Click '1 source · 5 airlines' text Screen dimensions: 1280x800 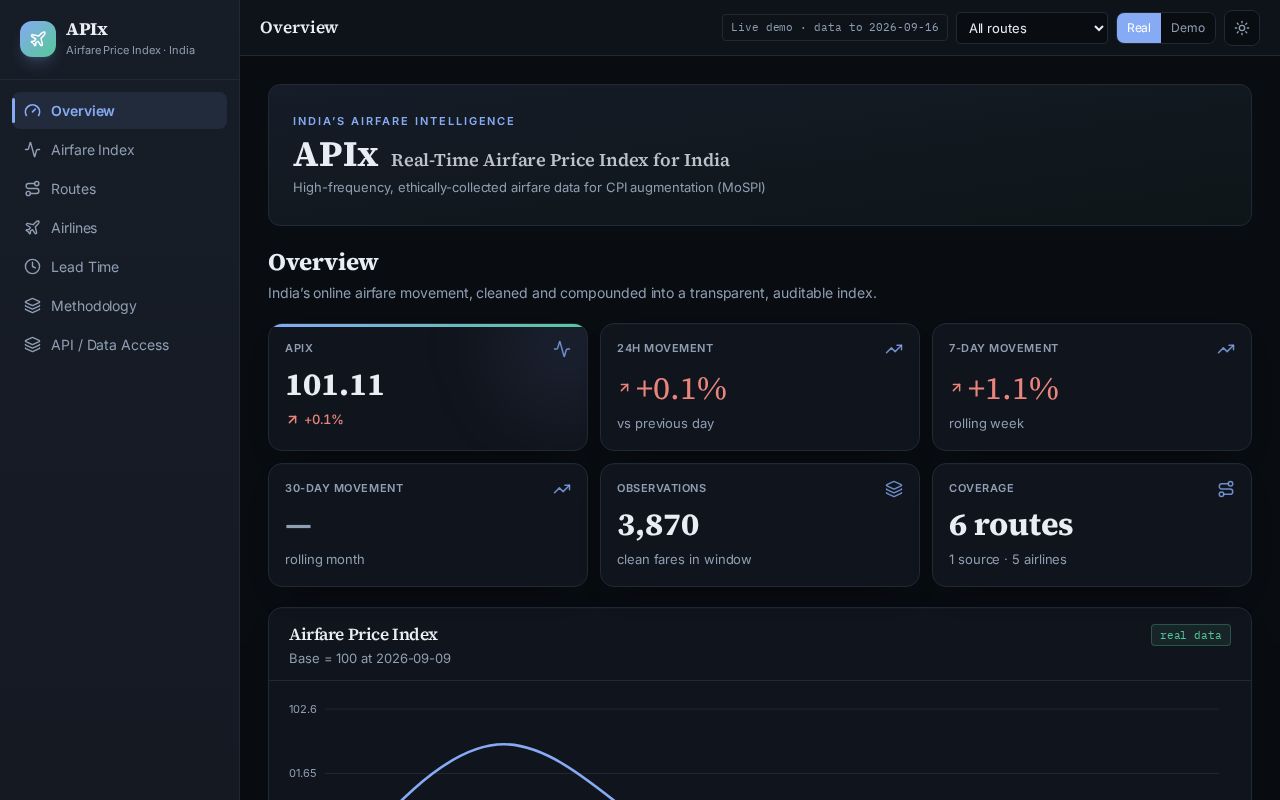tap(1008, 560)
